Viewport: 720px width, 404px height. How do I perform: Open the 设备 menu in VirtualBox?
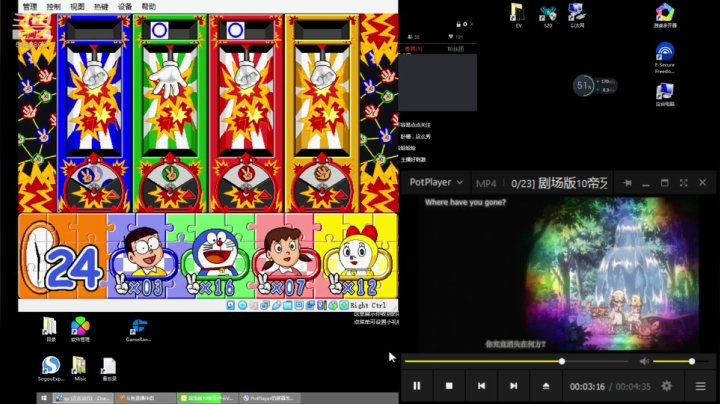click(x=125, y=6)
